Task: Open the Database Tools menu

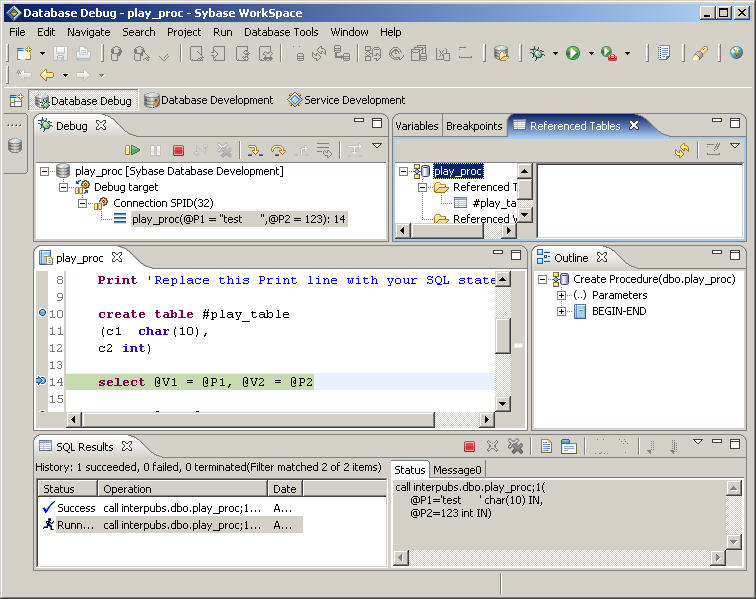Action: 281,32
